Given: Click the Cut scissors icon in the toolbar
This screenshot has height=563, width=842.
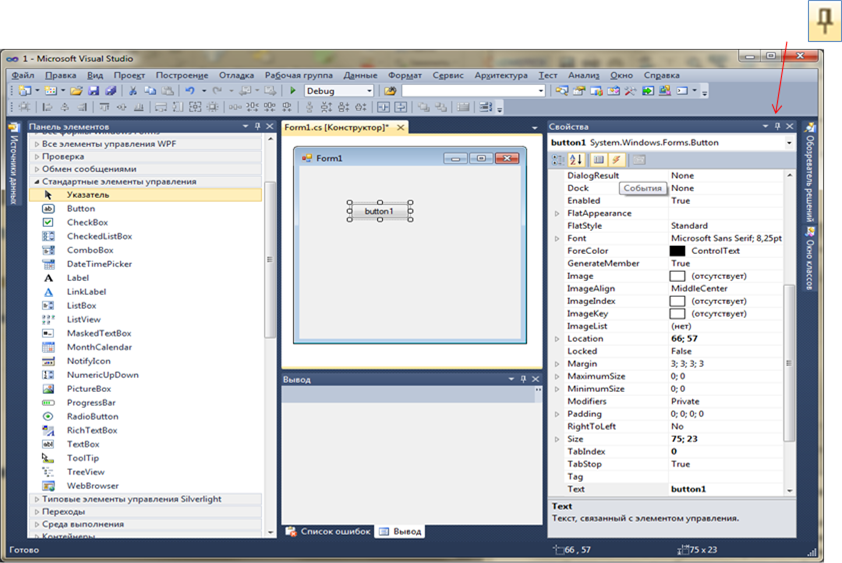Looking at the screenshot, I should click(133, 91).
